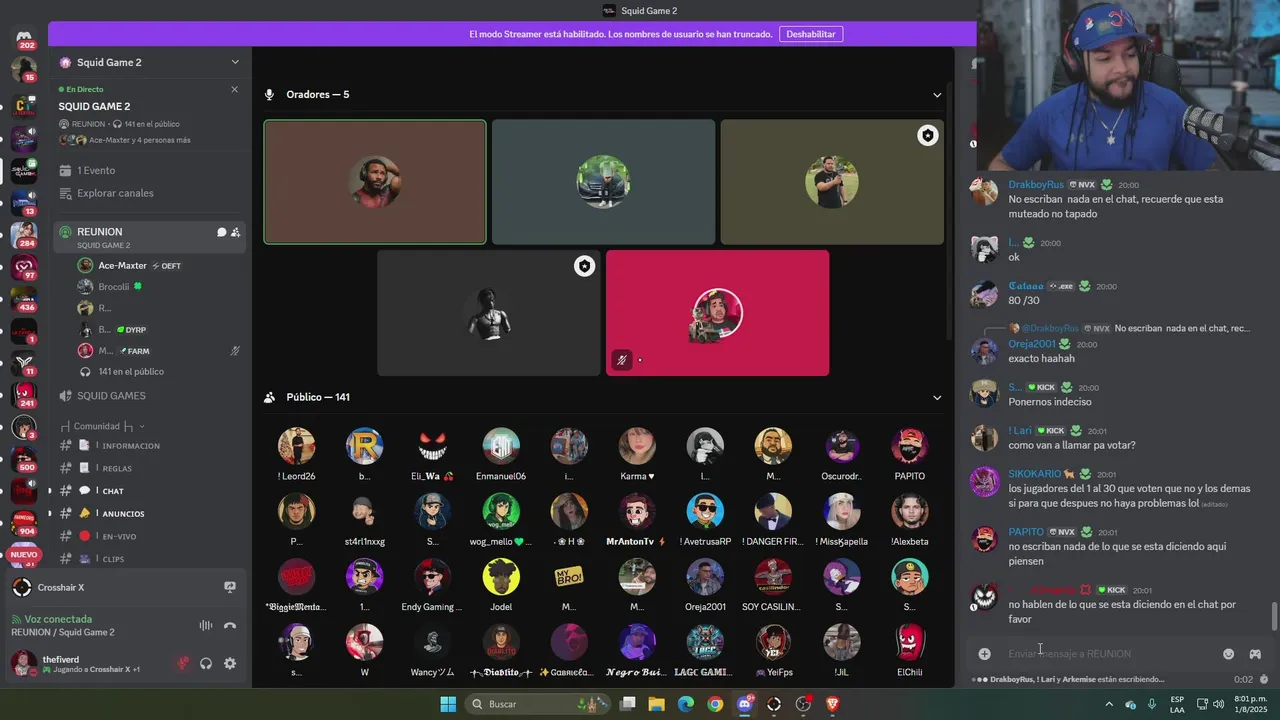Select audience member Eli_Wa
The height and width of the screenshot is (720, 1280).
point(433,454)
